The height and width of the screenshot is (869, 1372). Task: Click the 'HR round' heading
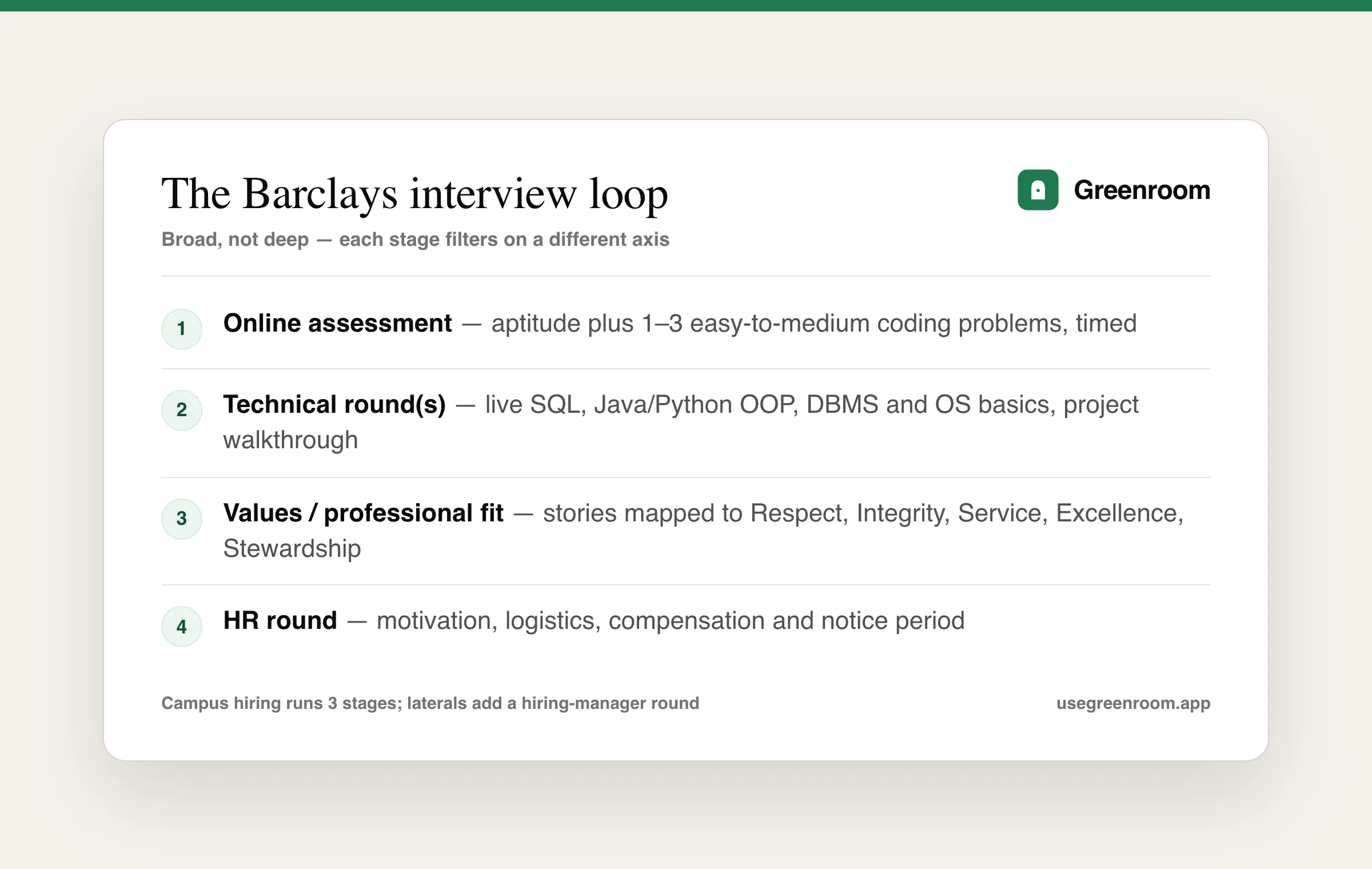[280, 620]
